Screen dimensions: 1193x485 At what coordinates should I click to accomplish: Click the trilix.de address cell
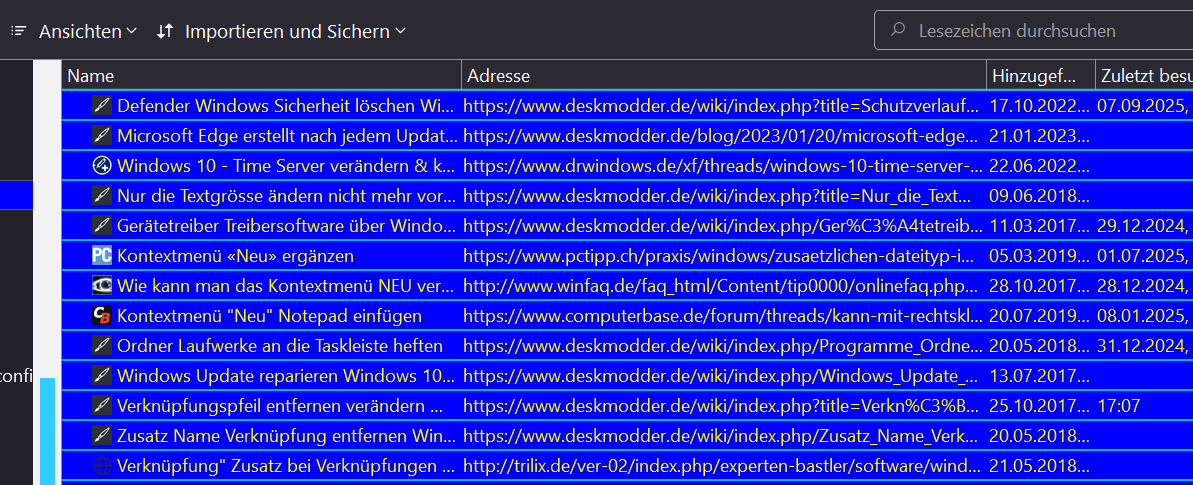pos(722,465)
